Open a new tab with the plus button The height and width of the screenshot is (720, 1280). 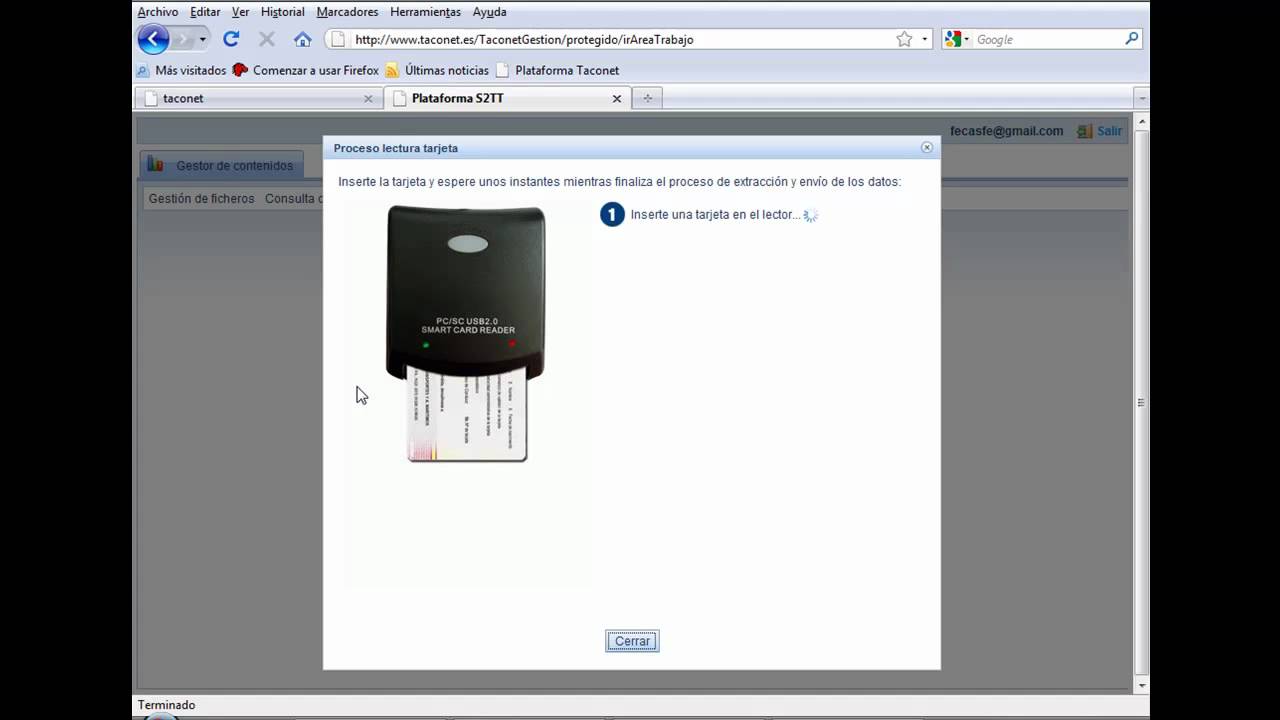pos(647,98)
